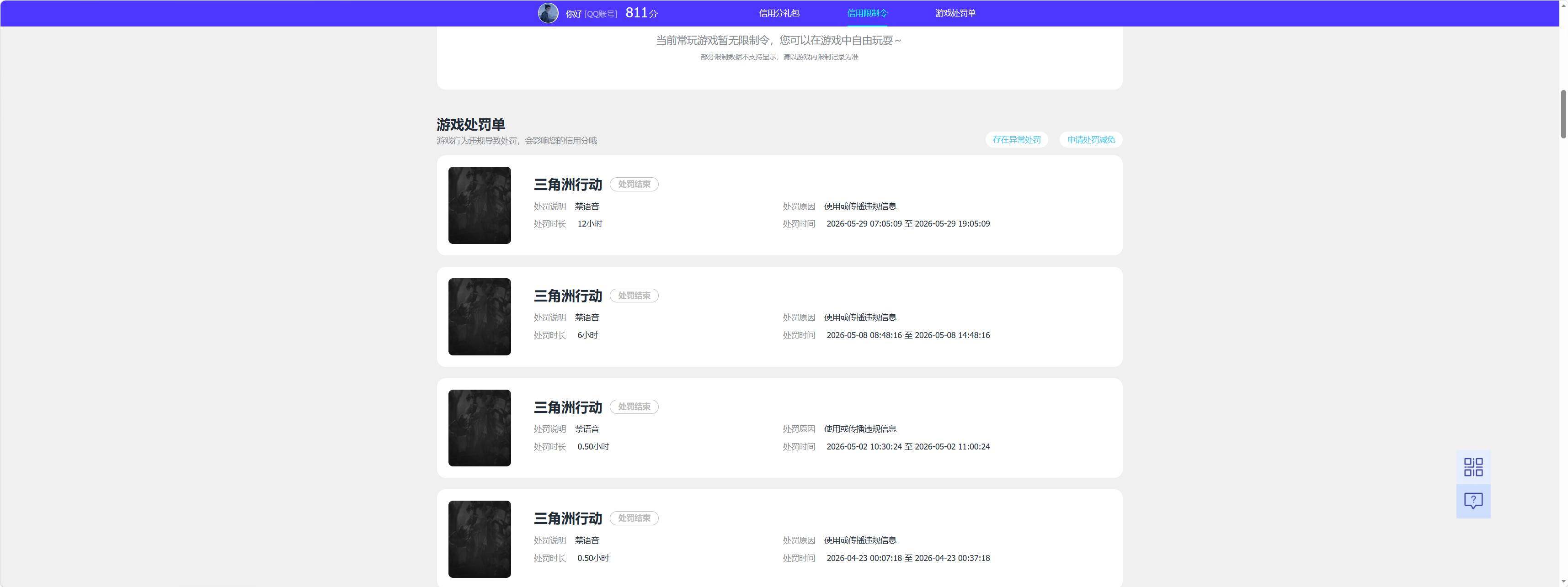Select 三角洲行动 title on the 12小时 card

coord(568,184)
